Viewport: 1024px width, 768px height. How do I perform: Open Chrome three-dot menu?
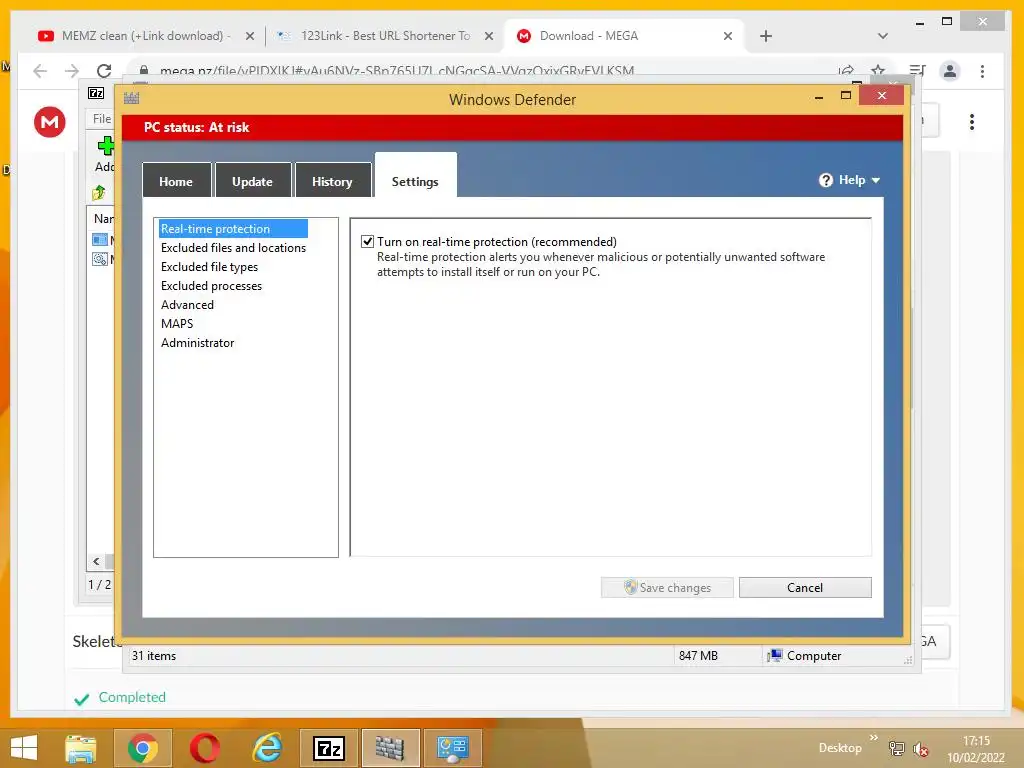click(x=982, y=71)
